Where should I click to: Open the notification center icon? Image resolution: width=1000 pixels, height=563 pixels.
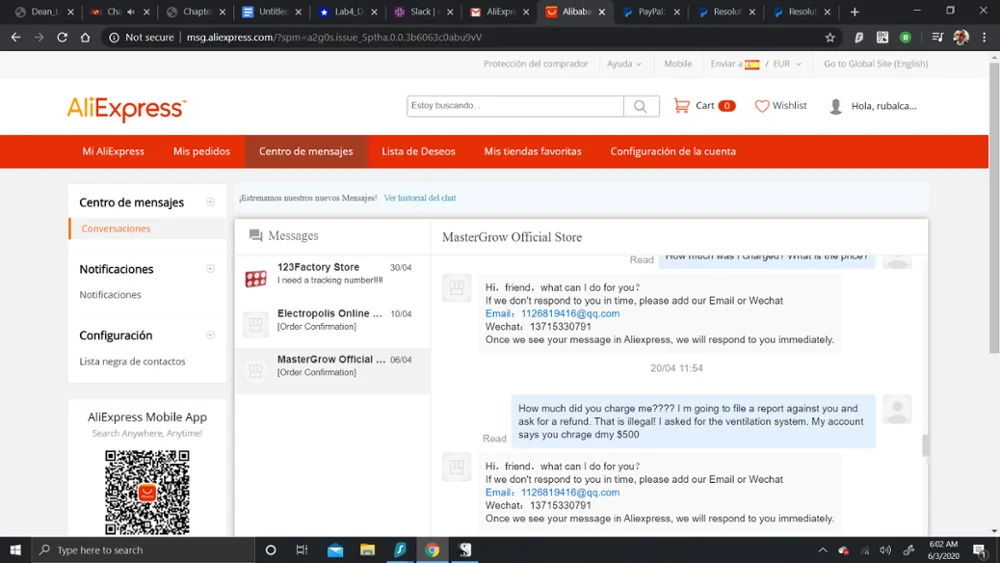pos(980,550)
